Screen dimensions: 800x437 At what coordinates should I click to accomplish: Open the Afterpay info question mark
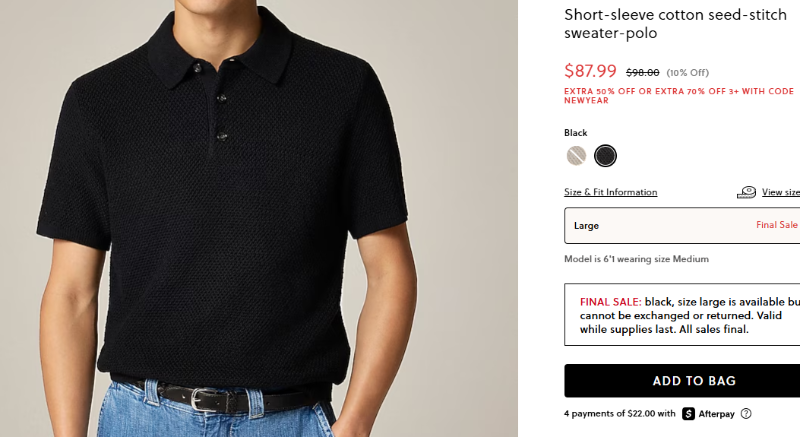click(x=746, y=414)
